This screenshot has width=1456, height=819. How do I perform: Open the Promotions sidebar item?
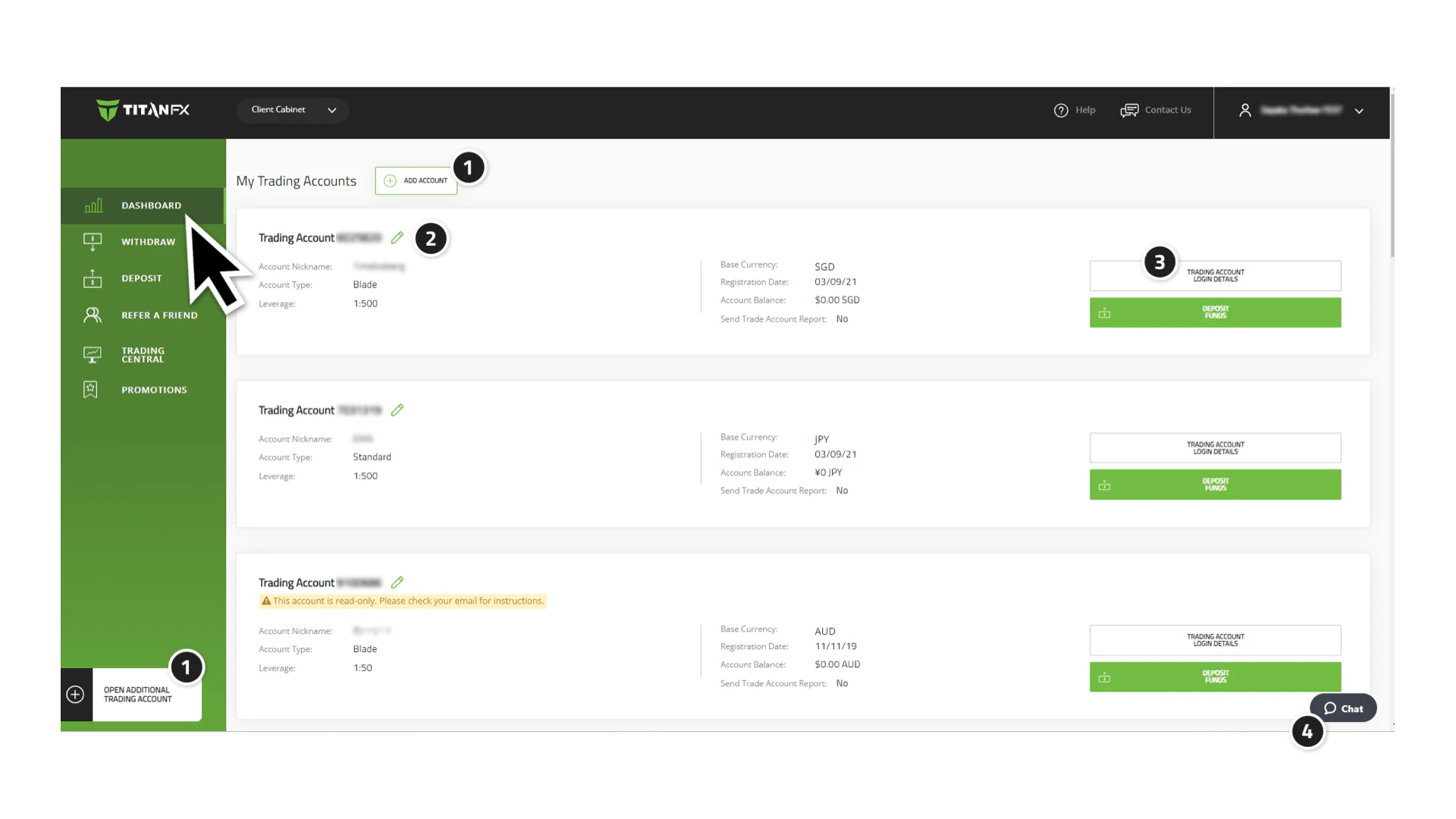[154, 390]
